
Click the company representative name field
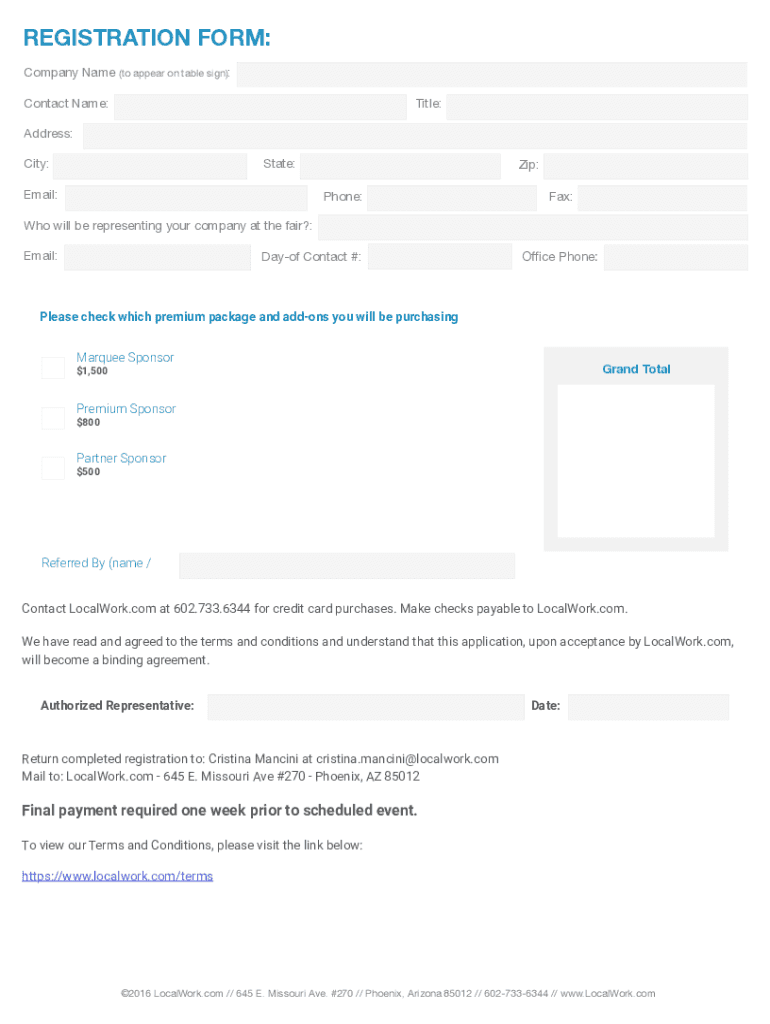point(532,227)
